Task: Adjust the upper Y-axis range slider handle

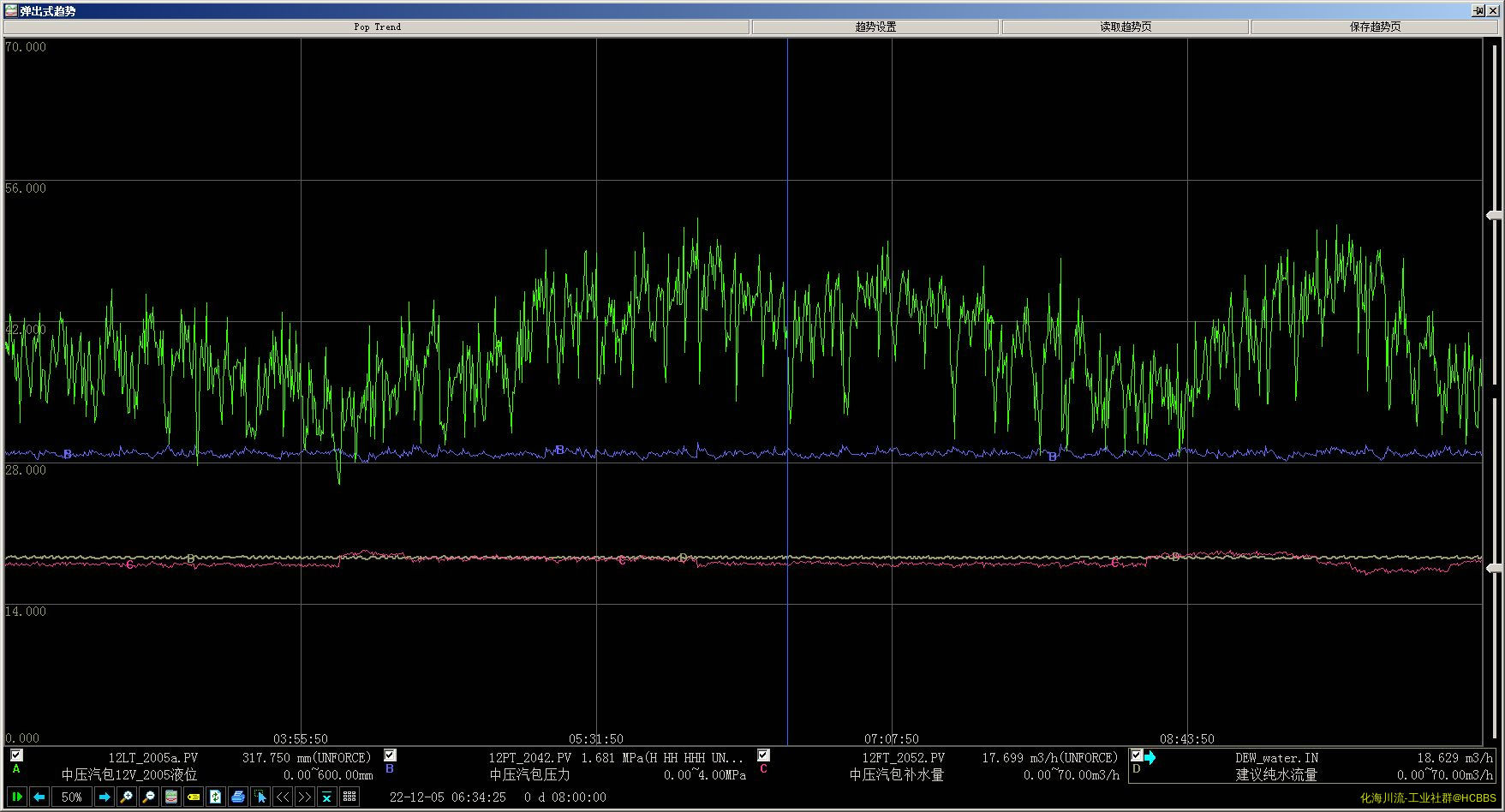Action: pyautogui.click(x=1494, y=214)
